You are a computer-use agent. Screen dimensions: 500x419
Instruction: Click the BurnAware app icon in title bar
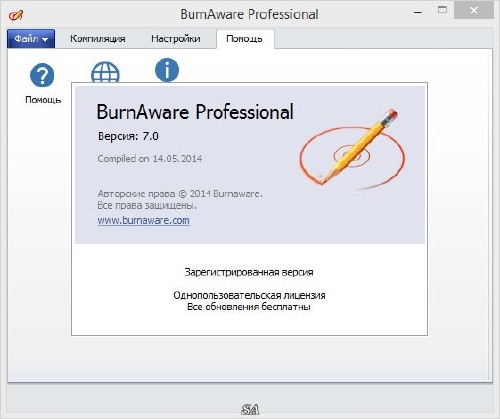tap(16, 15)
